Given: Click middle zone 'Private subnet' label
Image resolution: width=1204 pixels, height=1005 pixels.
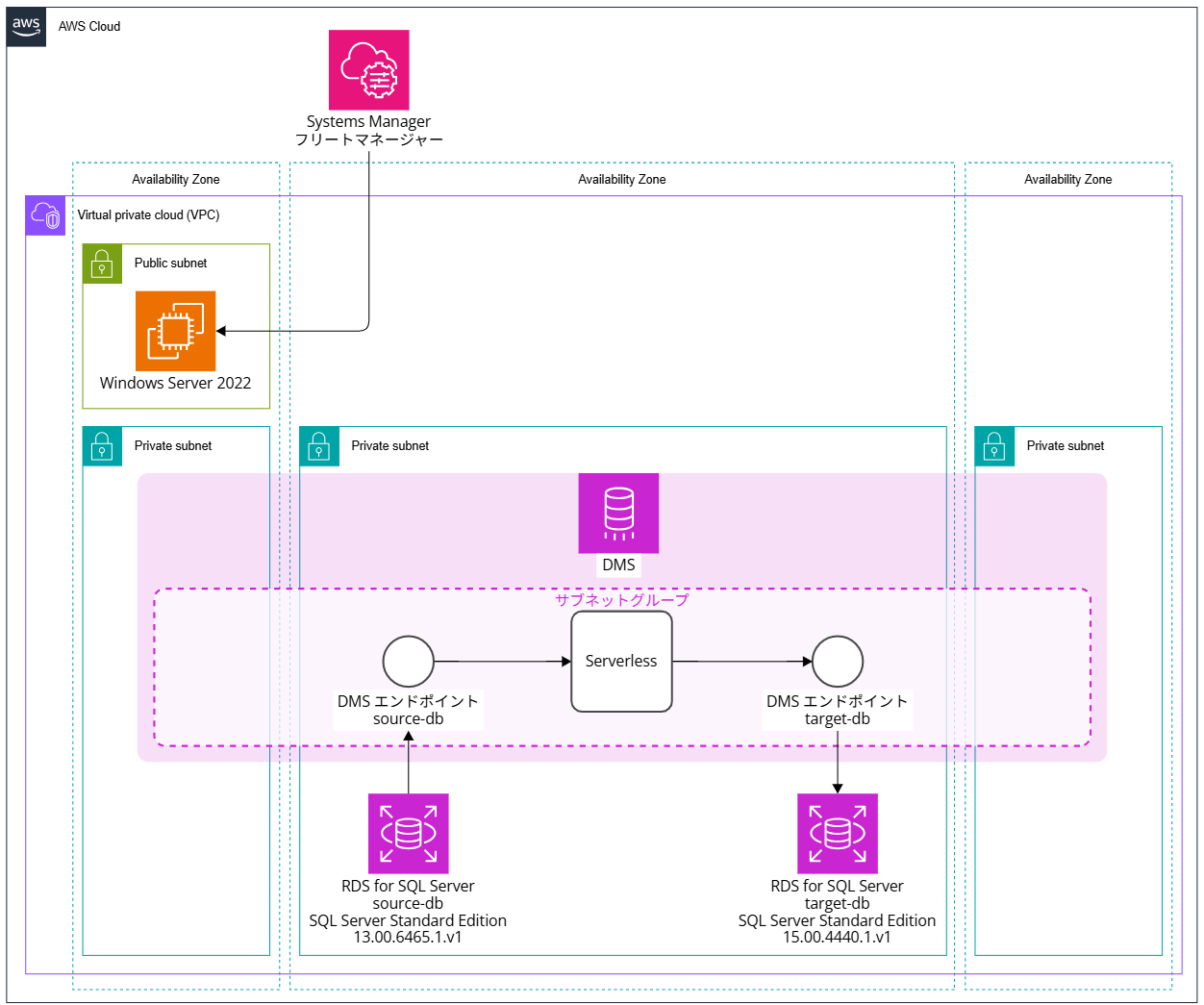Looking at the screenshot, I should pyautogui.click(x=390, y=446).
